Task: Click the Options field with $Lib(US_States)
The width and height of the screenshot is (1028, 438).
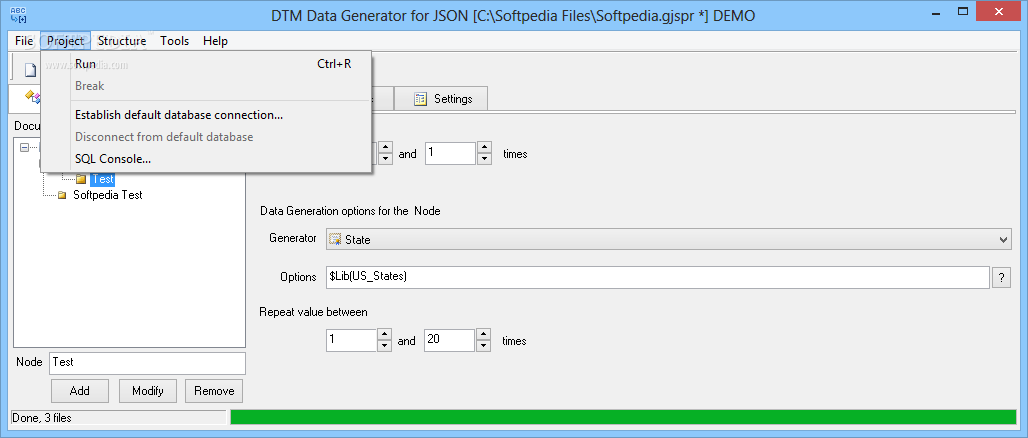Action: [x=658, y=277]
